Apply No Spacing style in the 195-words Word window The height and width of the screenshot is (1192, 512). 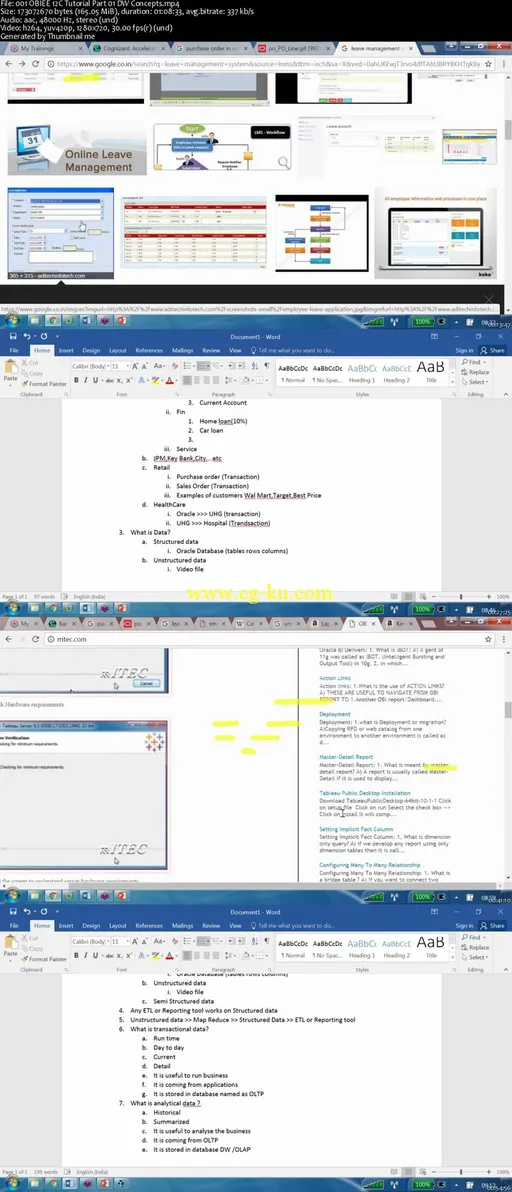pyautogui.click(x=327, y=946)
